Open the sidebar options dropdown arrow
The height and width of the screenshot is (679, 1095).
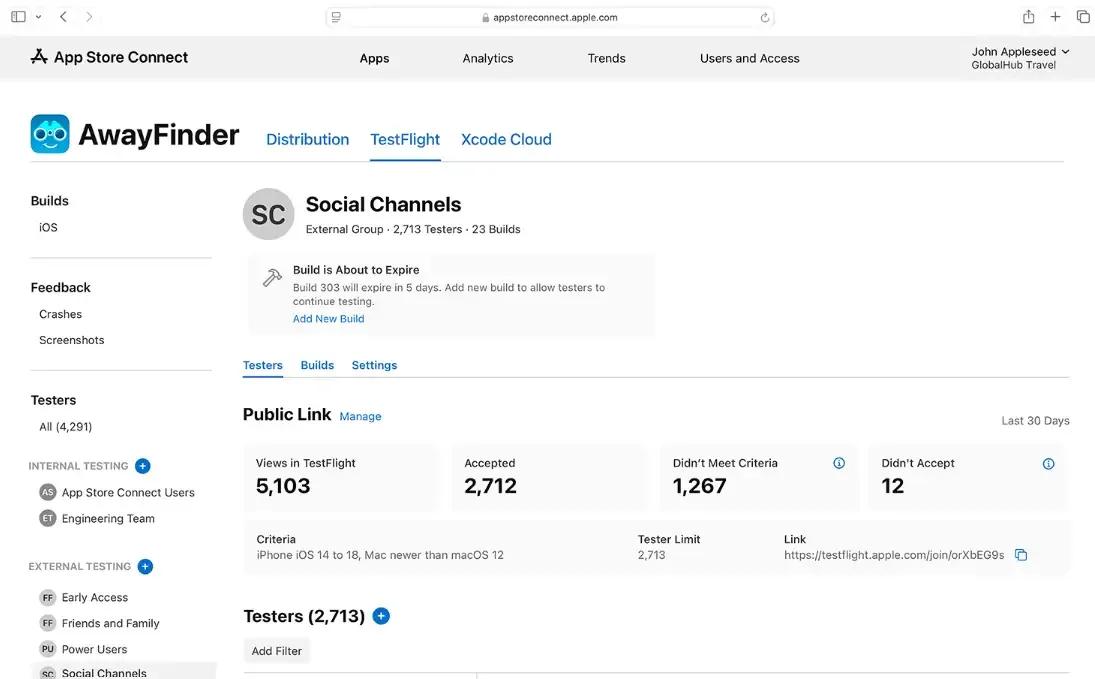click(38, 17)
